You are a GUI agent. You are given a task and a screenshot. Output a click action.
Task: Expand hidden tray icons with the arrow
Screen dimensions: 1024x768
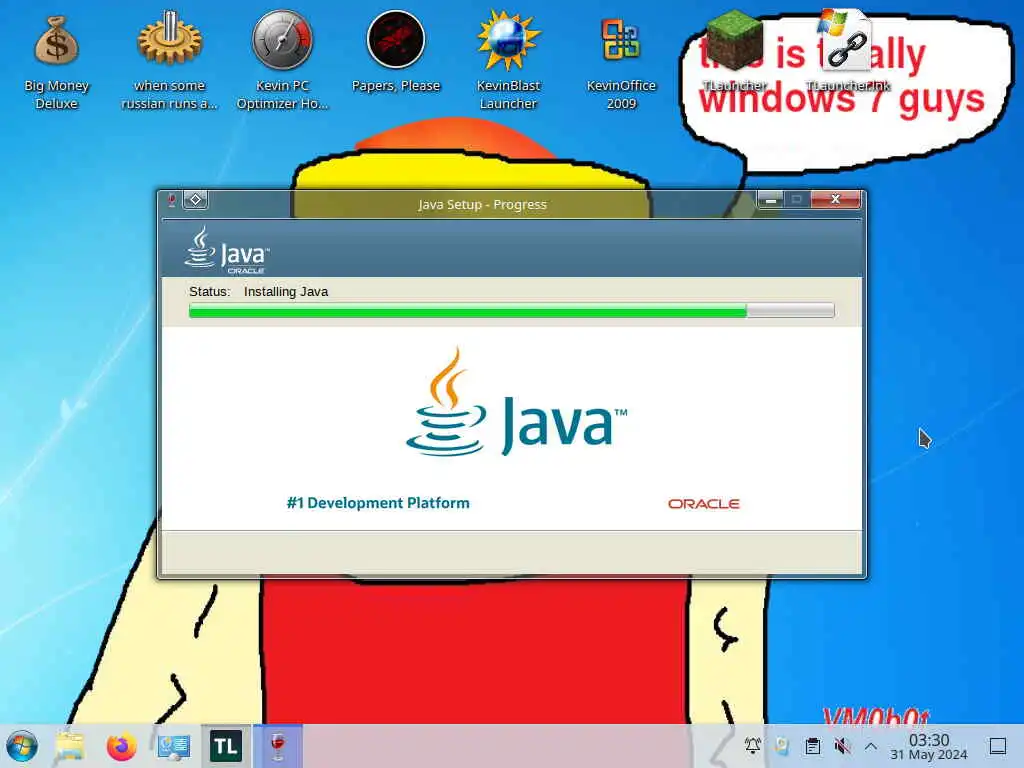point(871,746)
